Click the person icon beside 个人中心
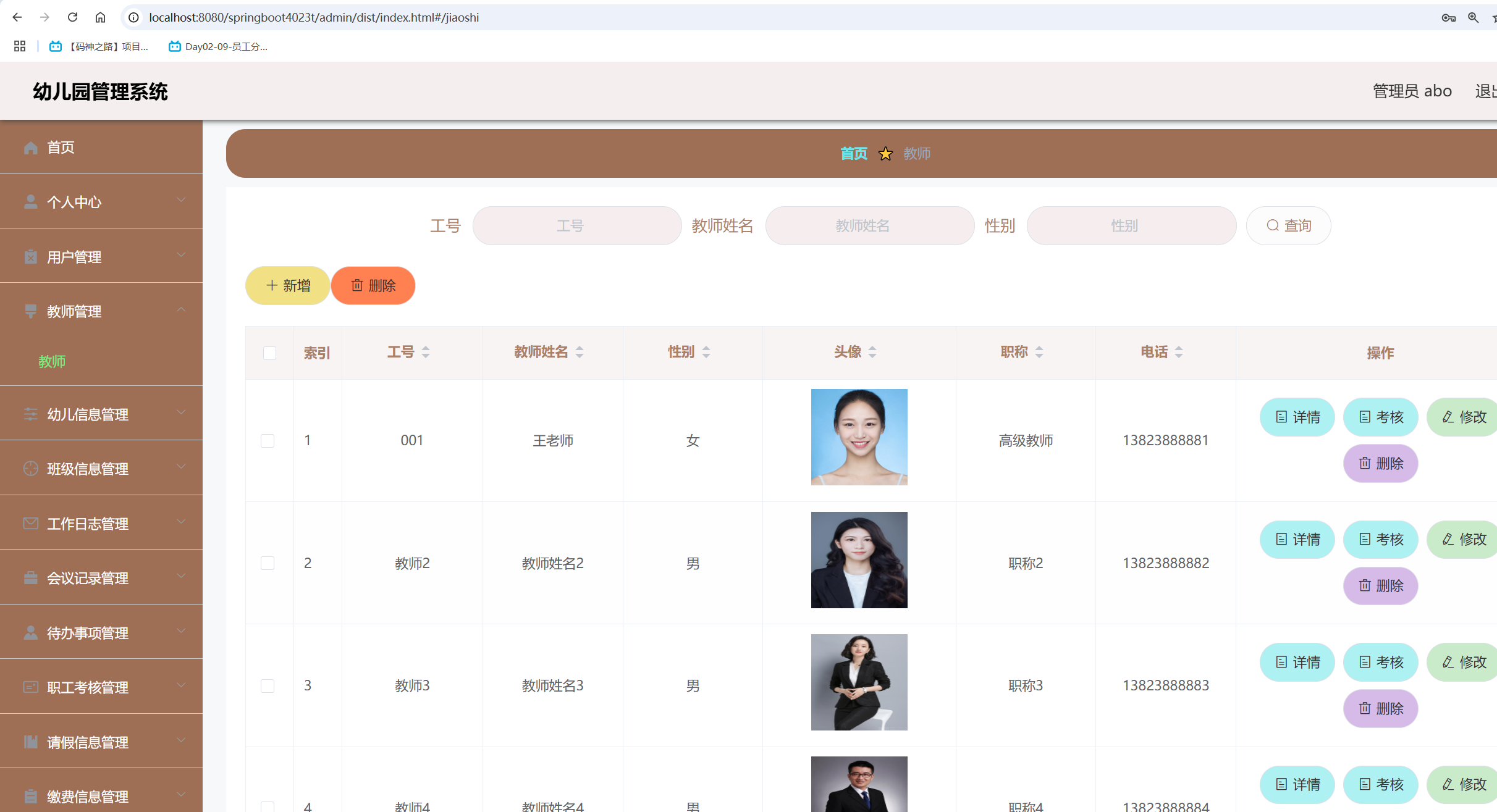The width and height of the screenshot is (1497, 812). [x=30, y=202]
